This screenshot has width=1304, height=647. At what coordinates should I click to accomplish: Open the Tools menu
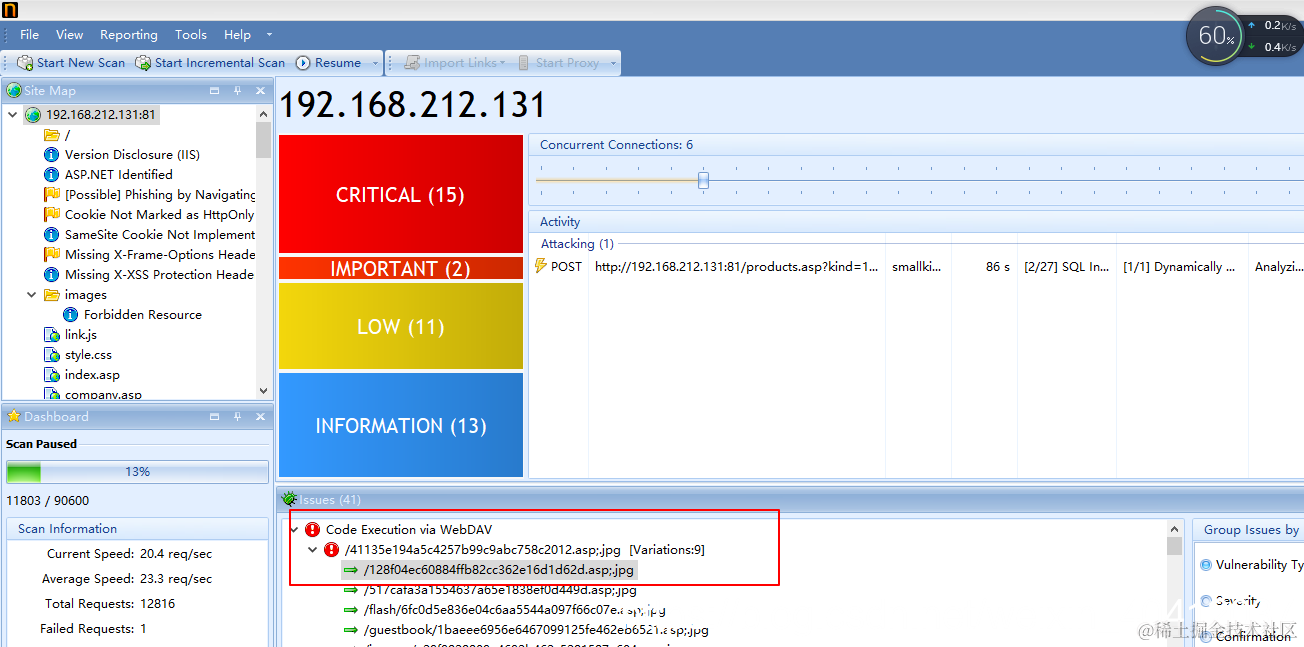(191, 34)
